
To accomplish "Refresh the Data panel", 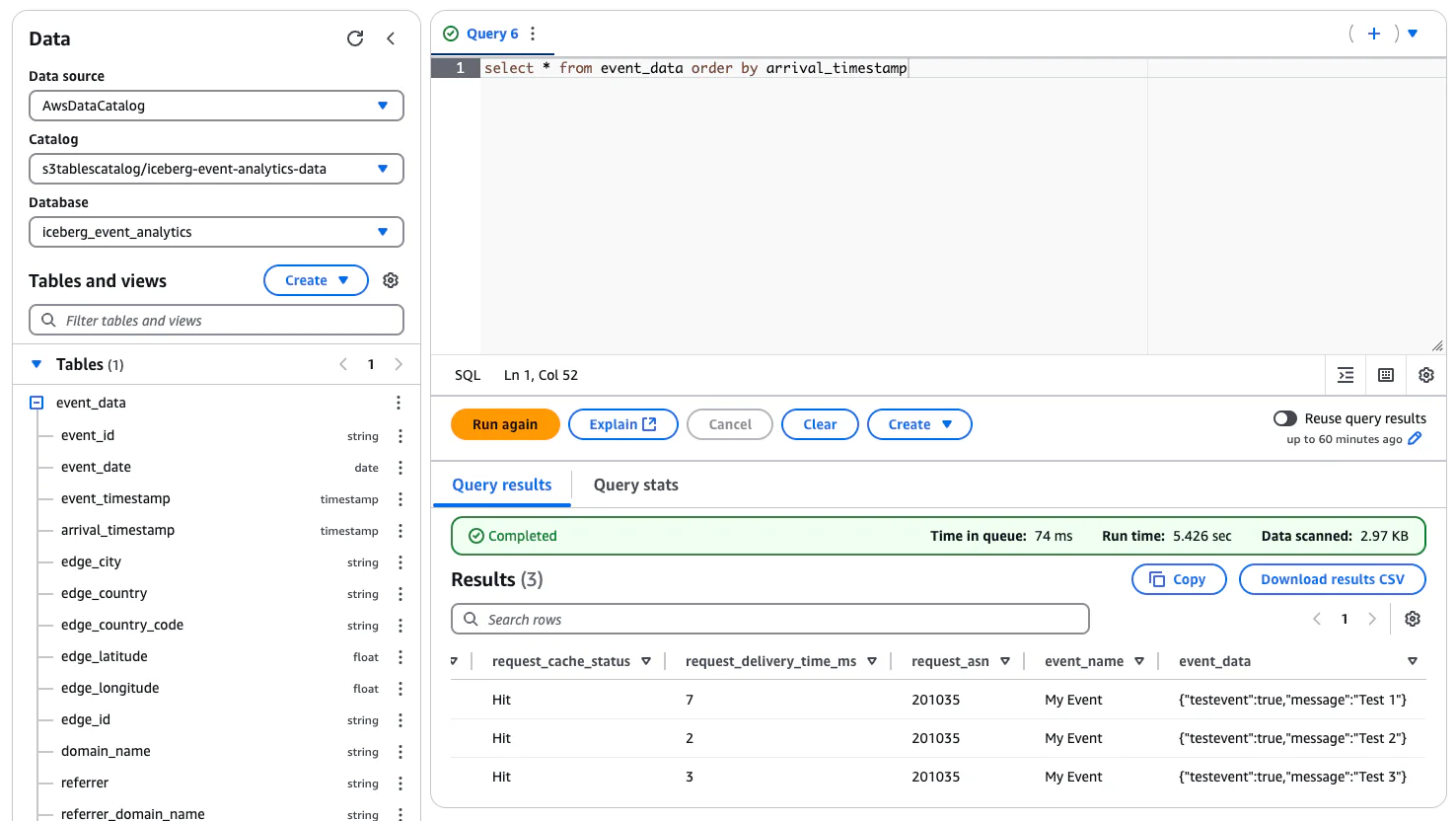I will click(355, 38).
